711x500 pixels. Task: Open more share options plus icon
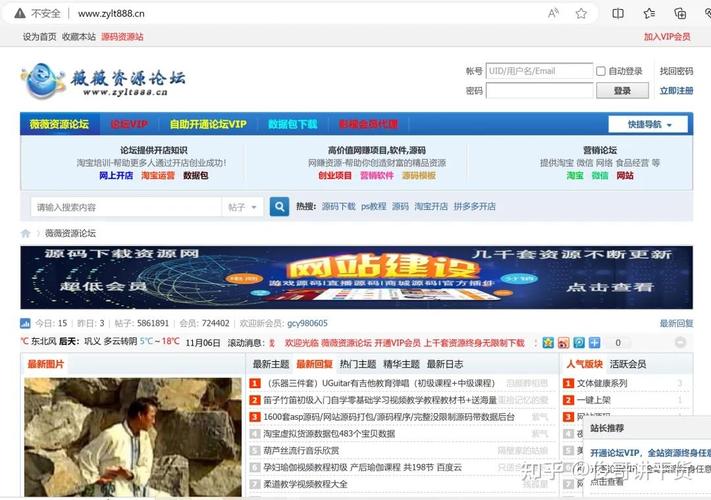[x=594, y=343]
